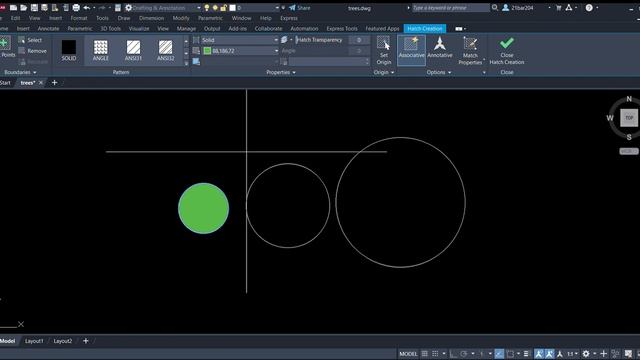The height and width of the screenshot is (360, 640).
Task: Select the ANGLE hatch pattern
Action: 100,50
